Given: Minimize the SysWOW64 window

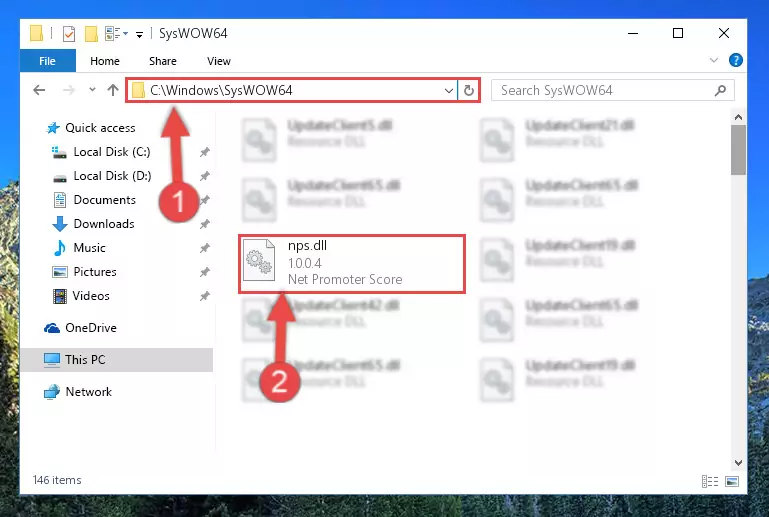Looking at the screenshot, I should coord(633,33).
